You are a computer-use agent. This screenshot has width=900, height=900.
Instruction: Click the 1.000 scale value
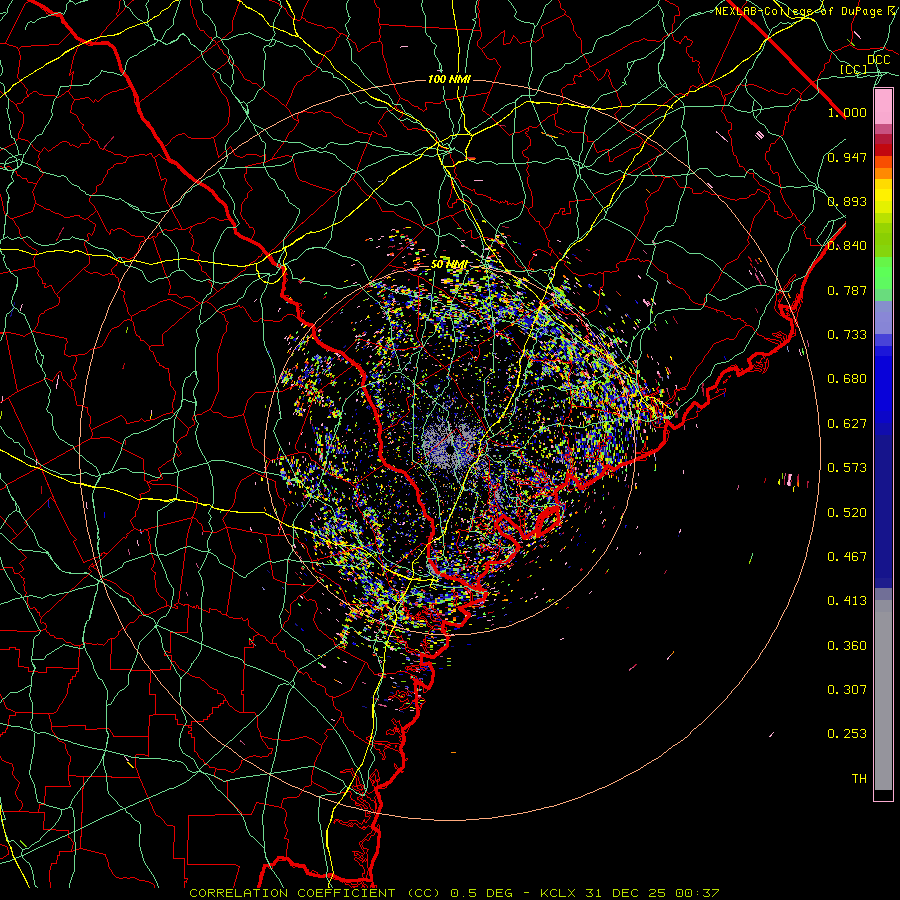pyautogui.click(x=847, y=112)
